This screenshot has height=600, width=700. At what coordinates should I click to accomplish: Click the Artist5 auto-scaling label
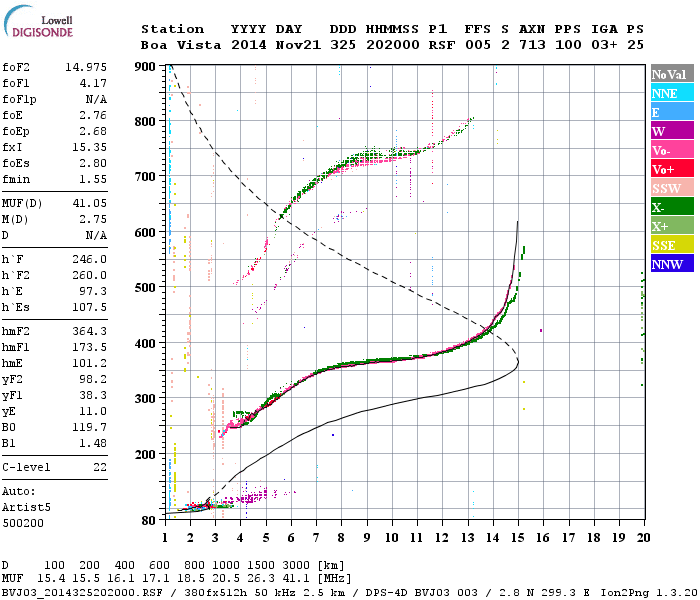[x=26, y=508]
